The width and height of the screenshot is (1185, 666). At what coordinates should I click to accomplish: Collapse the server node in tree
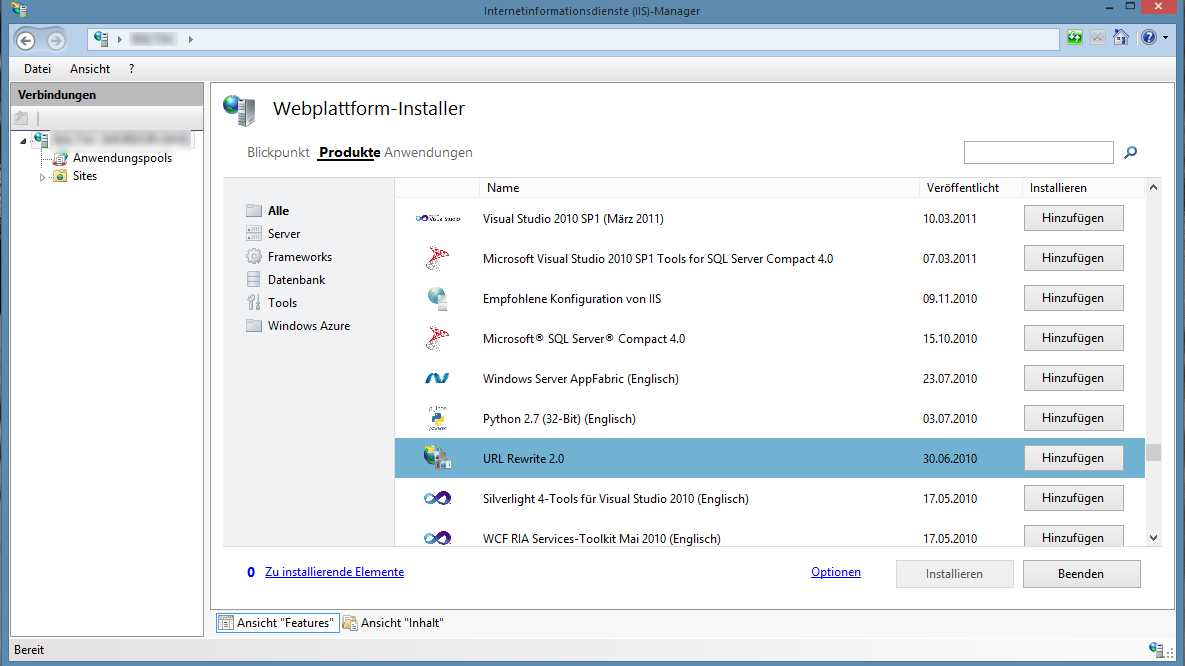click(x=23, y=141)
